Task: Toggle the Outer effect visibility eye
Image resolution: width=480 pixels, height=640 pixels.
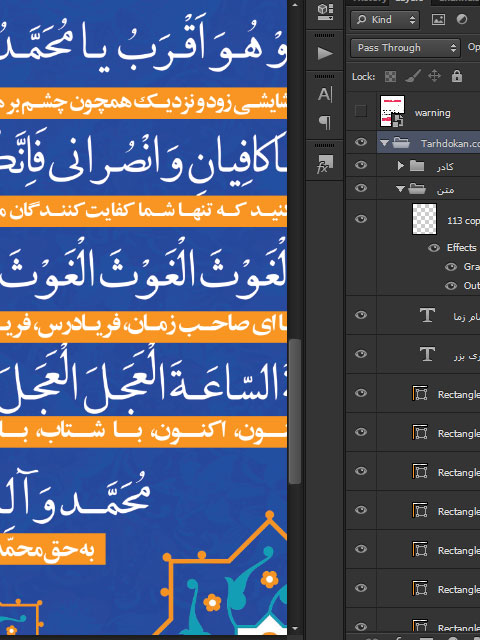Action: [x=451, y=286]
